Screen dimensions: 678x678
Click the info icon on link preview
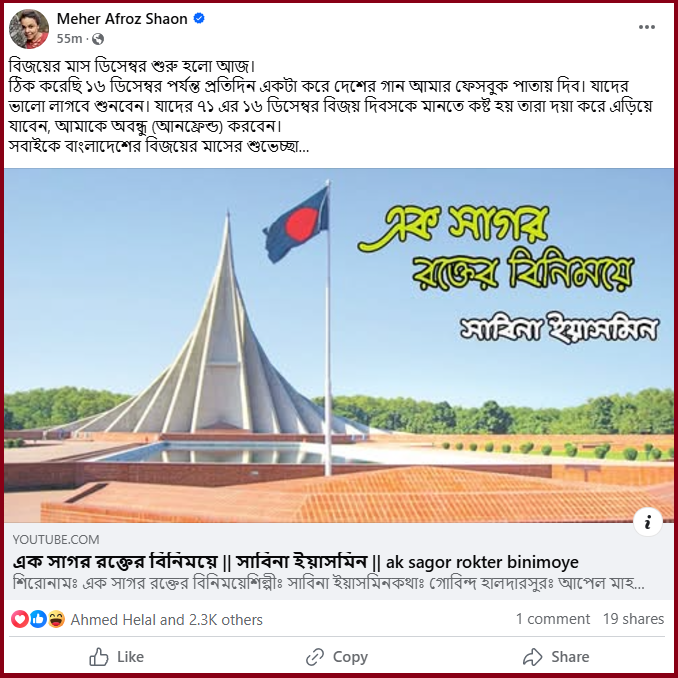[647, 522]
